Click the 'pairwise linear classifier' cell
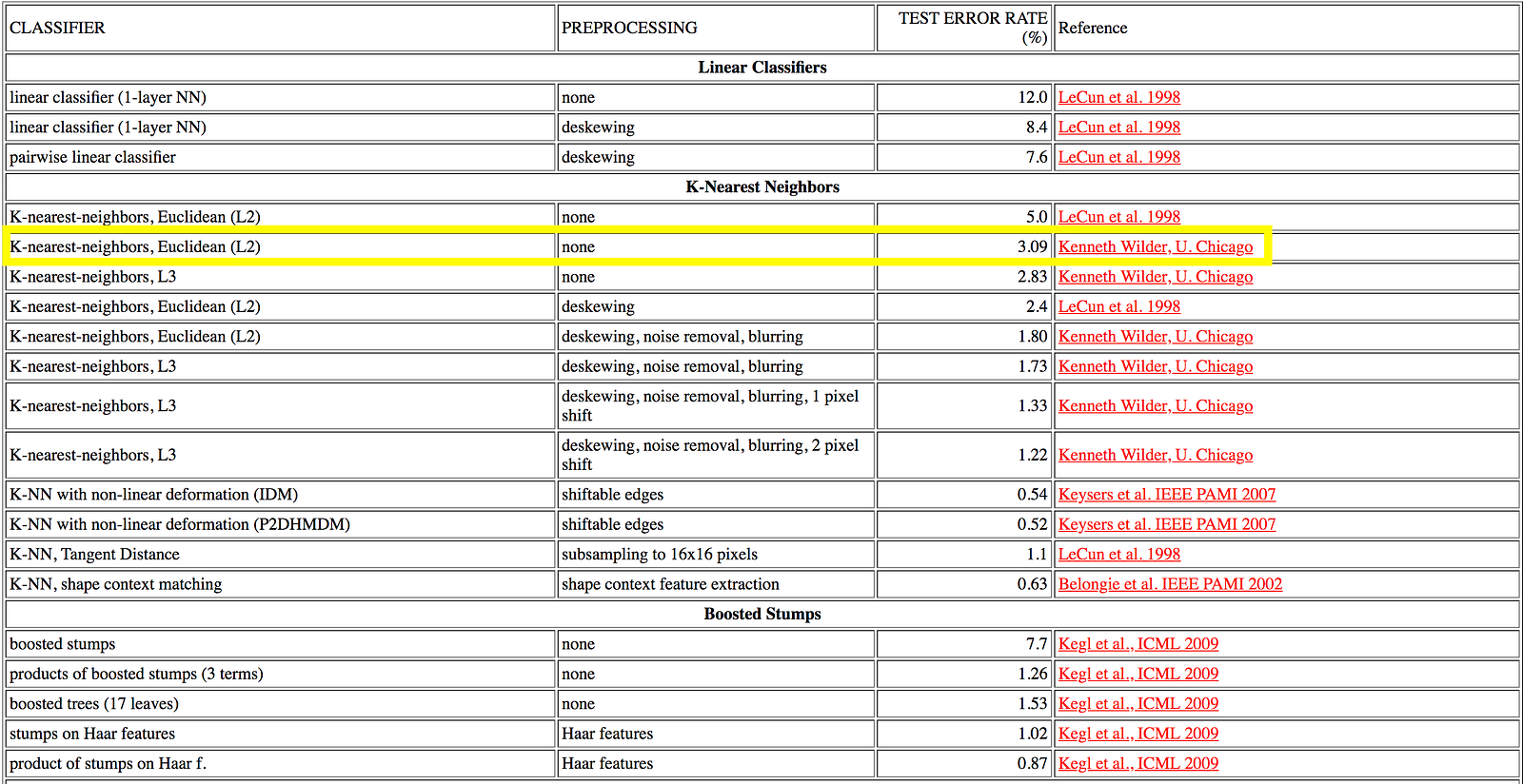 [x=281, y=157]
